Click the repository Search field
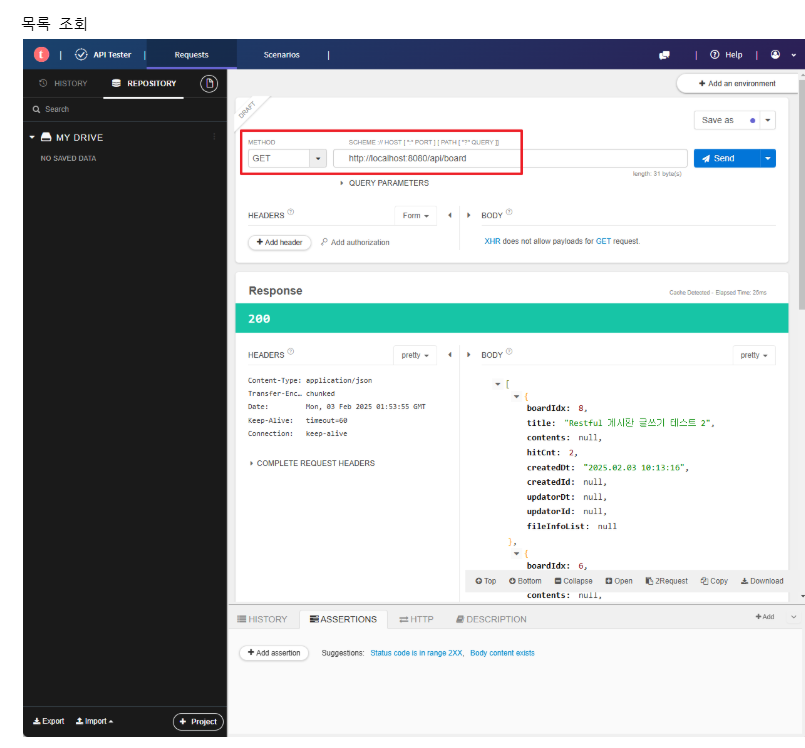Image resolution: width=805 pixels, height=748 pixels. (125, 109)
